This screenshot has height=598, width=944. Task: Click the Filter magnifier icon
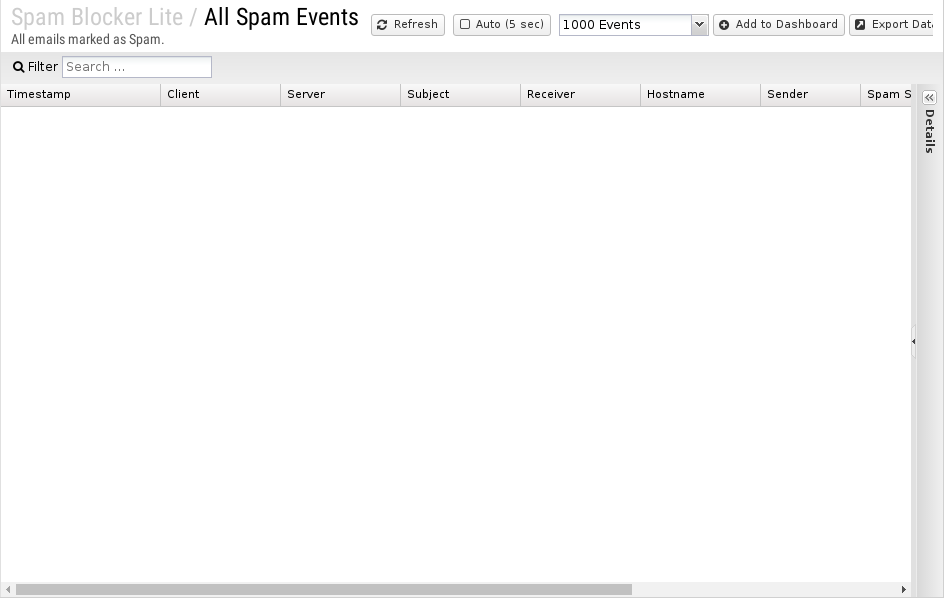coord(19,67)
